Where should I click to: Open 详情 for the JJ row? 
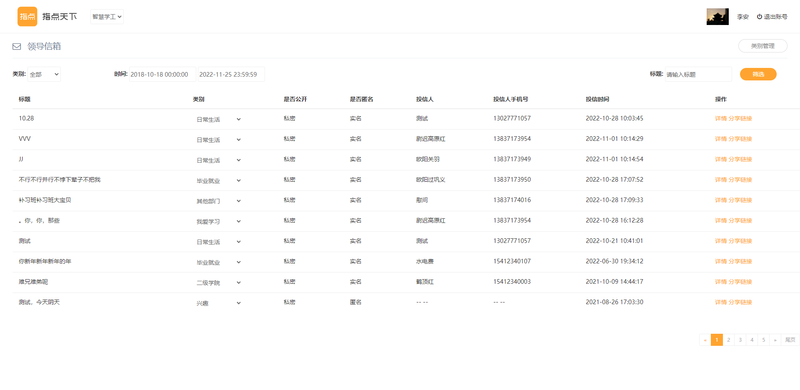[720, 159]
